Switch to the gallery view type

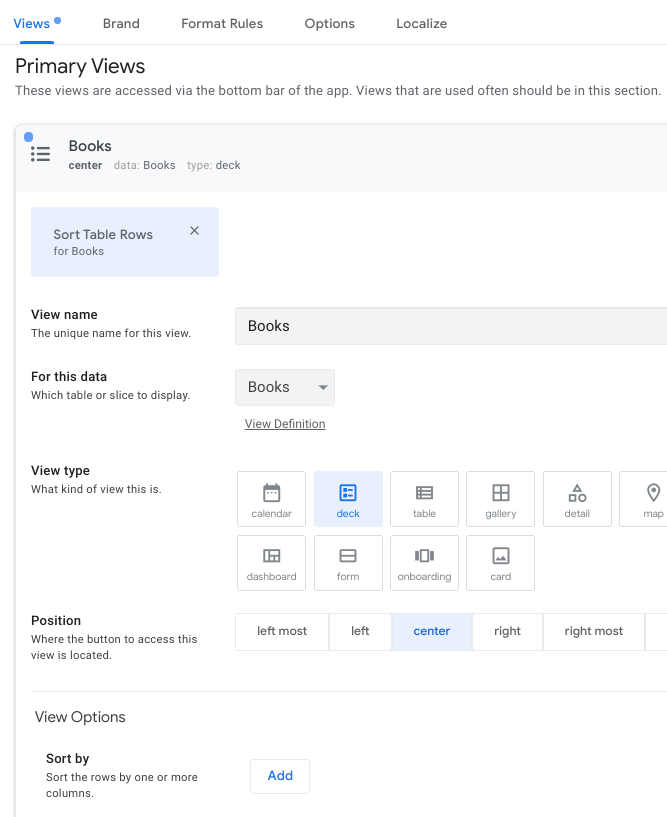coord(500,498)
